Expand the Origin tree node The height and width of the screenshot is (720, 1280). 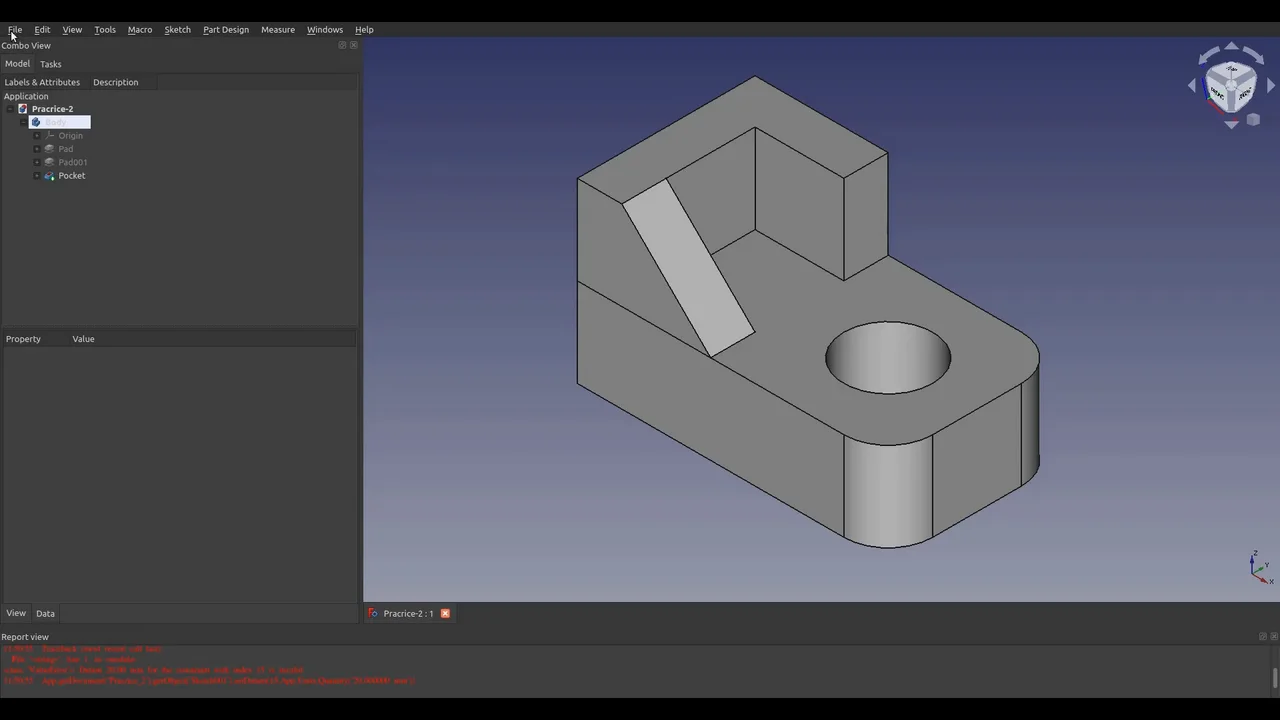[37, 136]
